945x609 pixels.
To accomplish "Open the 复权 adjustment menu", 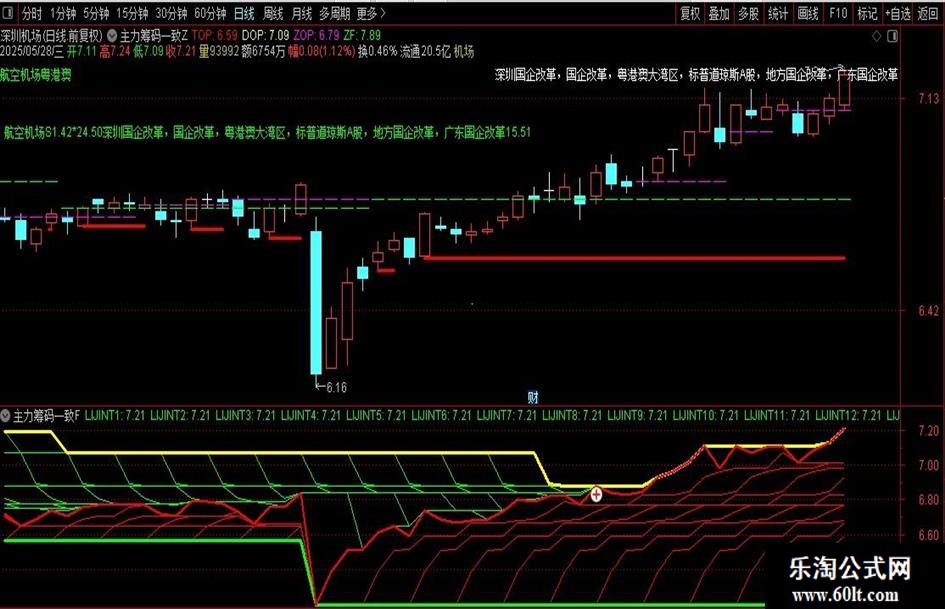I will click(690, 13).
